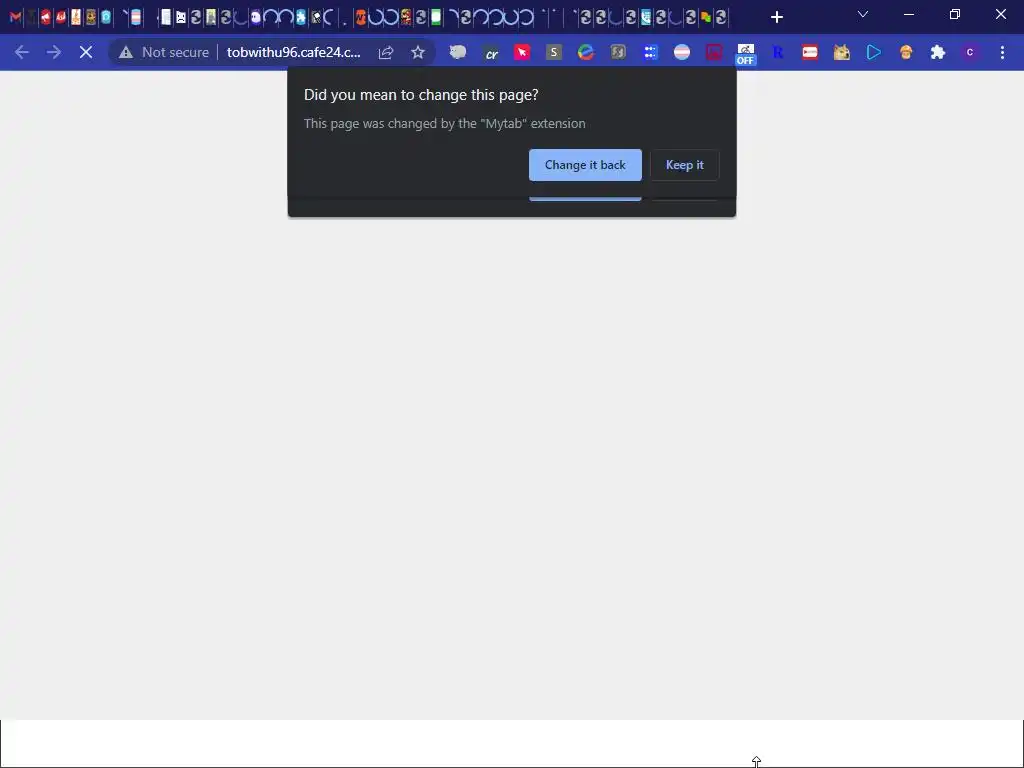Open the purple 'C' profile avatar
1024x768 pixels.
[970, 52]
